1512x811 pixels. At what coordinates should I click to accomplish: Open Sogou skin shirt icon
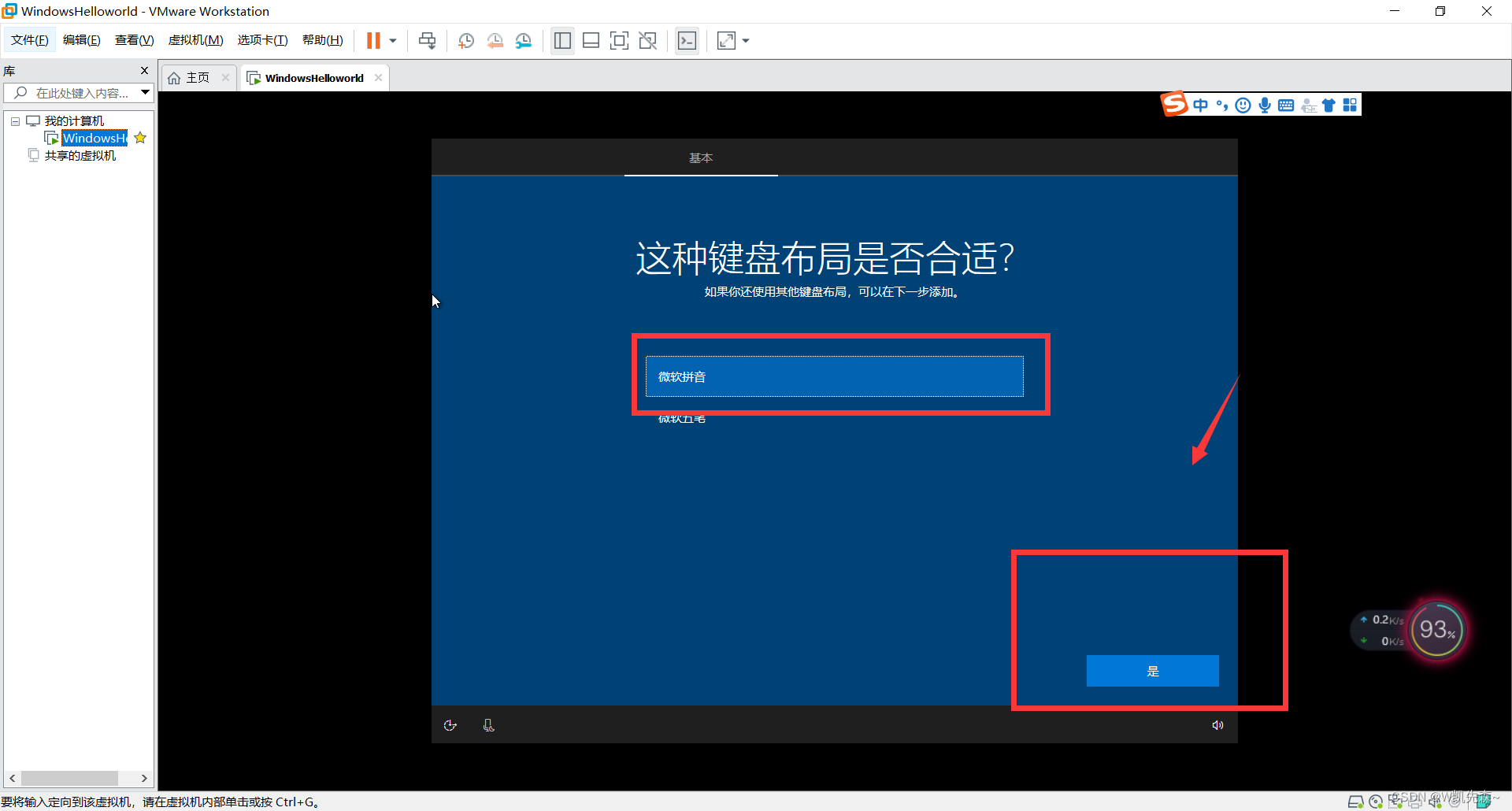coord(1329,106)
